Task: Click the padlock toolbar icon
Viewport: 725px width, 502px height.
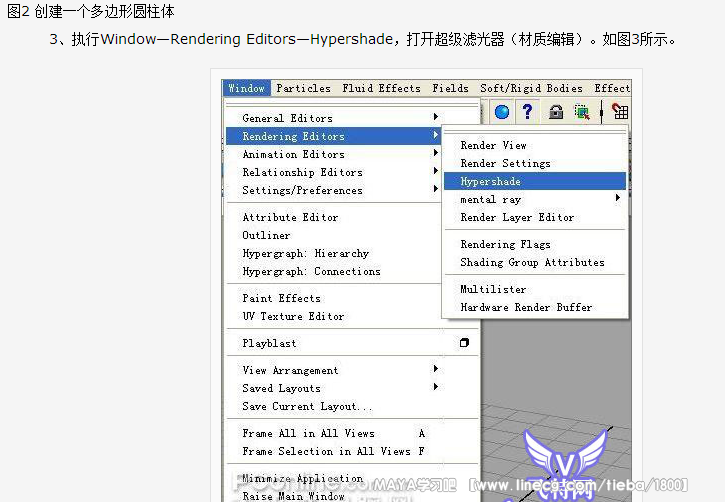Action: (556, 112)
